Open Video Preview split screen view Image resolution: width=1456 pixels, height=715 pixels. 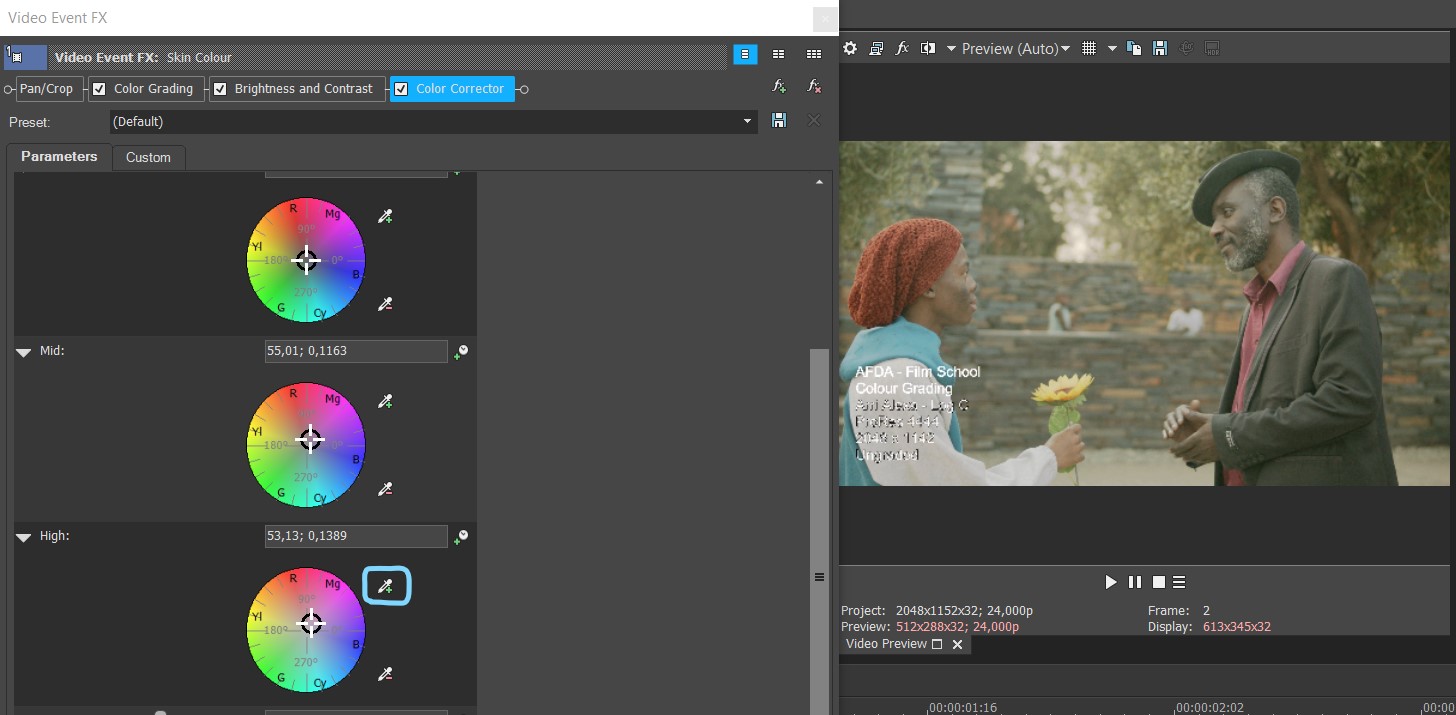point(927,48)
